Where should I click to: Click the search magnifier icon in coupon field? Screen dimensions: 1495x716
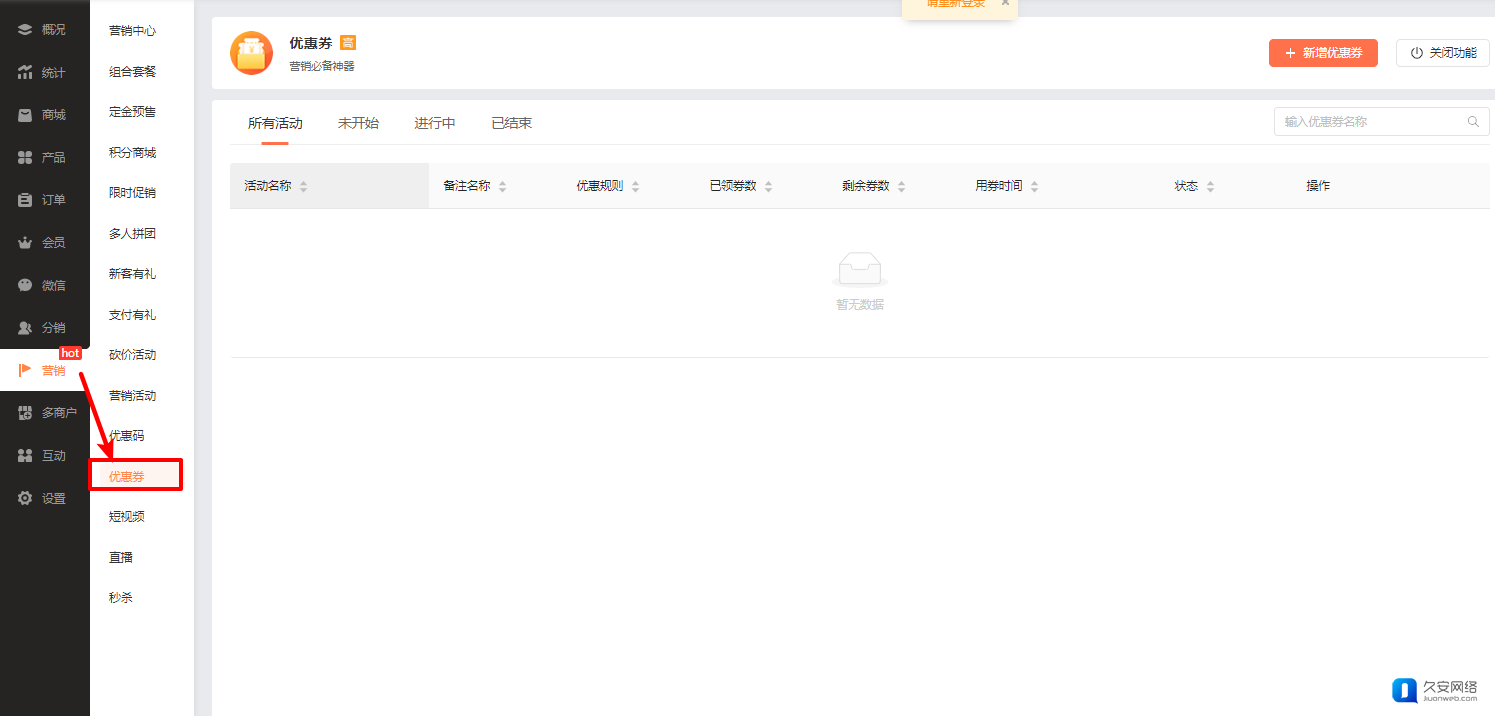point(1473,122)
